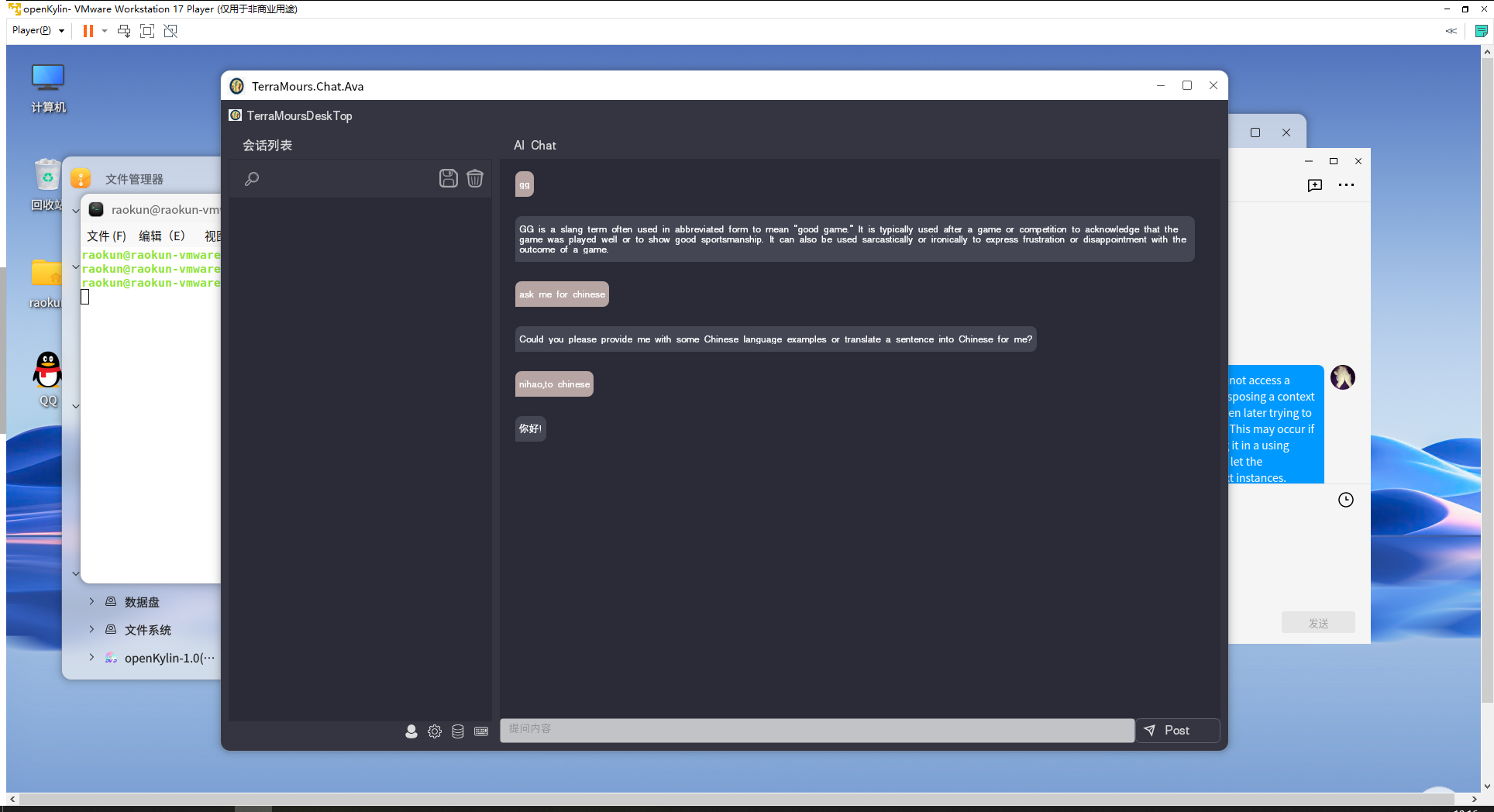Expand the openKylin-1.0 disc tree item
The width and height of the screenshot is (1494, 812).
point(91,657)
